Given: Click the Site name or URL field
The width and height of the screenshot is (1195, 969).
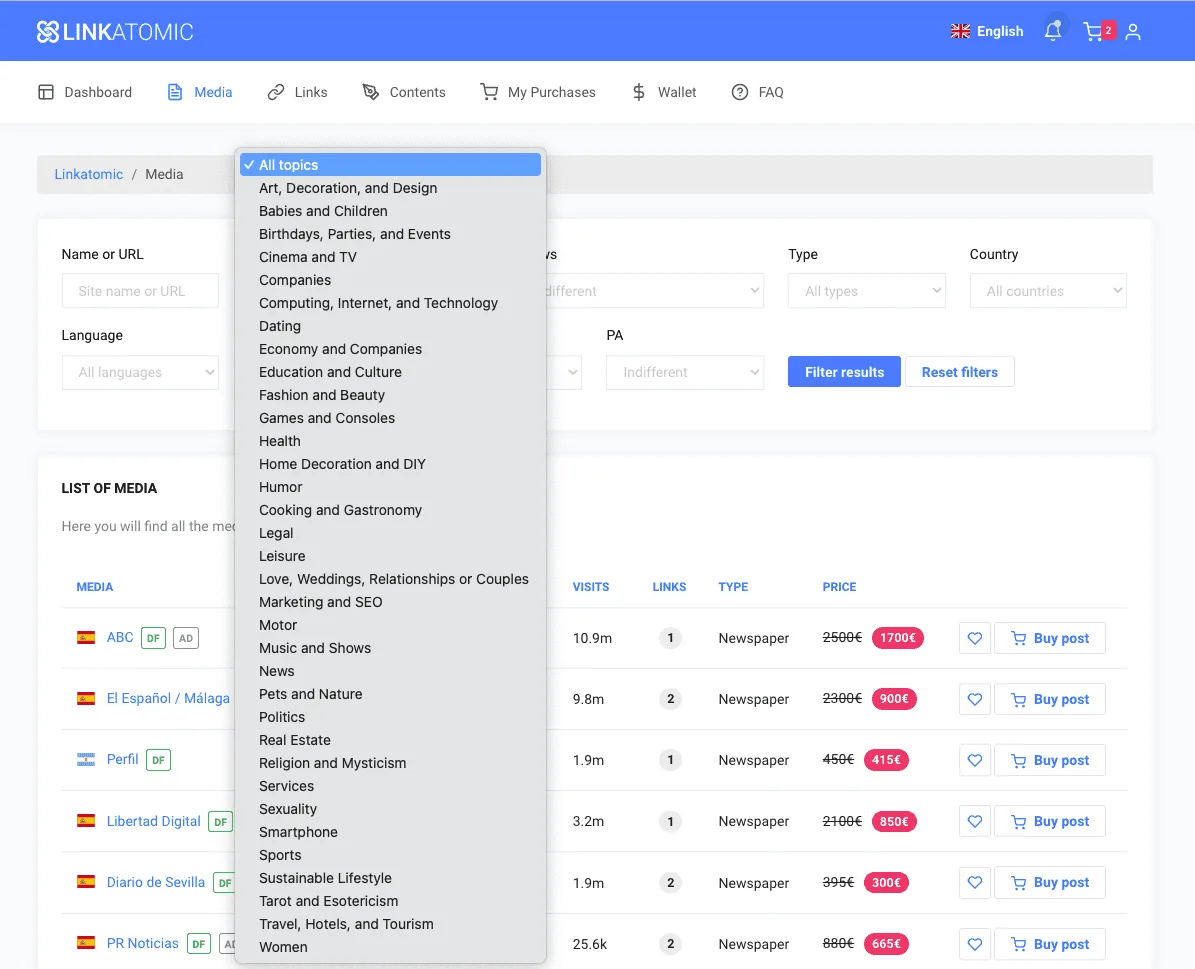Looking at the screenshot, I should pyautogui.click(x=139, y=291).
